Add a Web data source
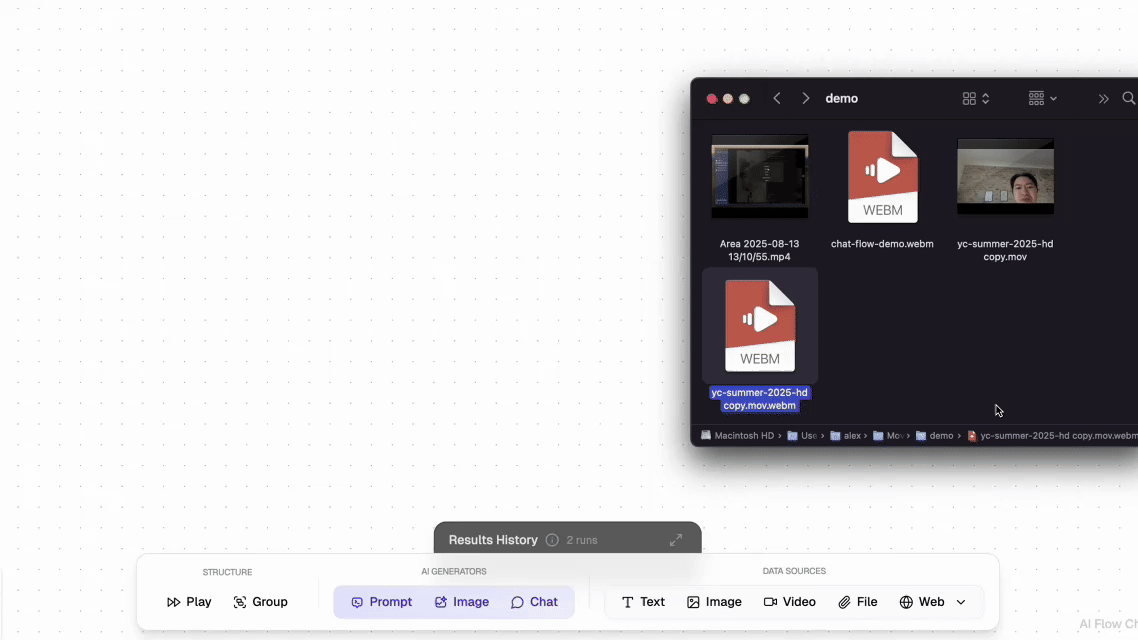Viewport: 1138px width, 640px height. [921, 602]
